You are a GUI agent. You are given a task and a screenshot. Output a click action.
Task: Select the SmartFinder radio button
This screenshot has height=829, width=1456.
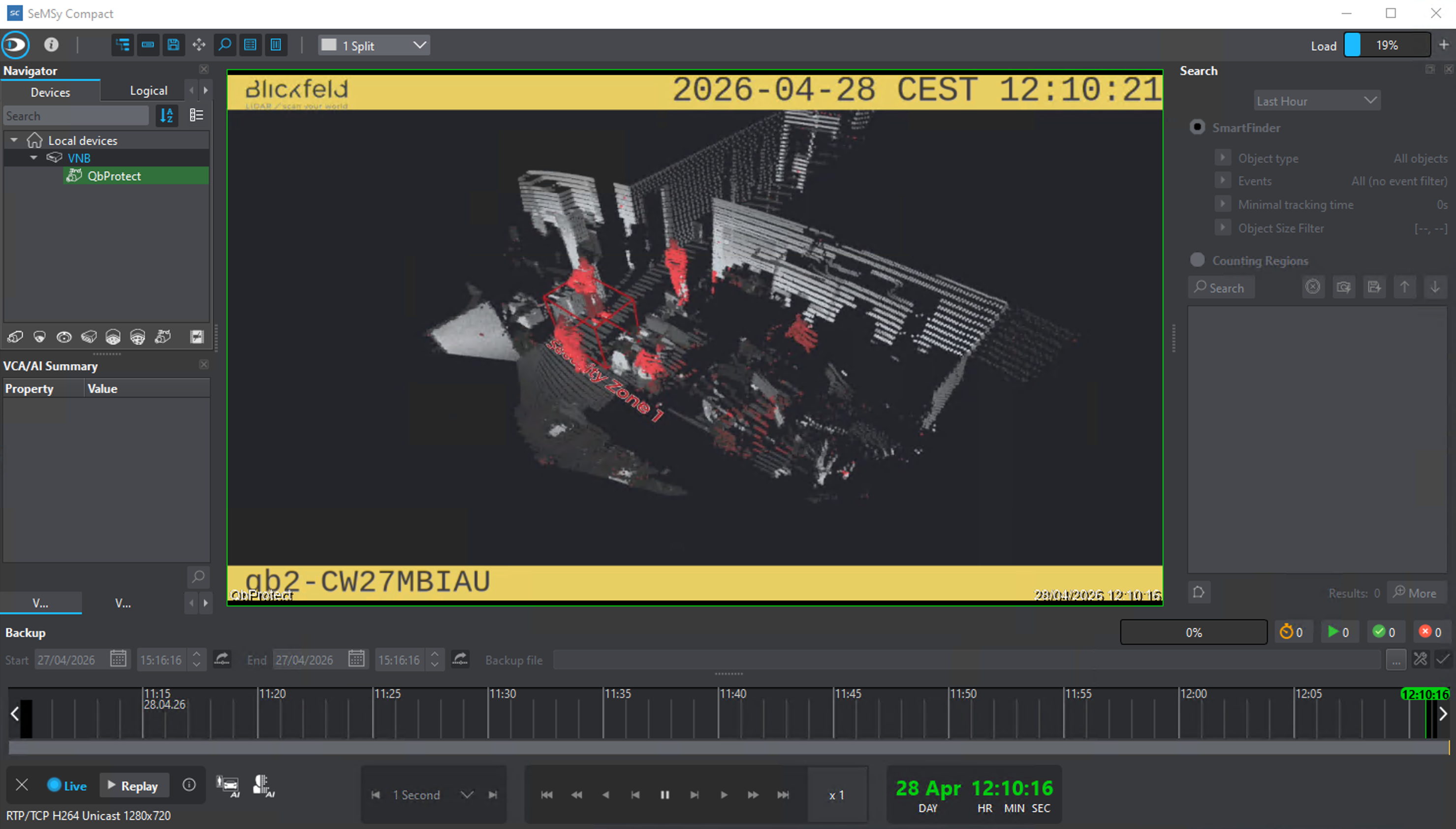click(x=1198, y=127)
